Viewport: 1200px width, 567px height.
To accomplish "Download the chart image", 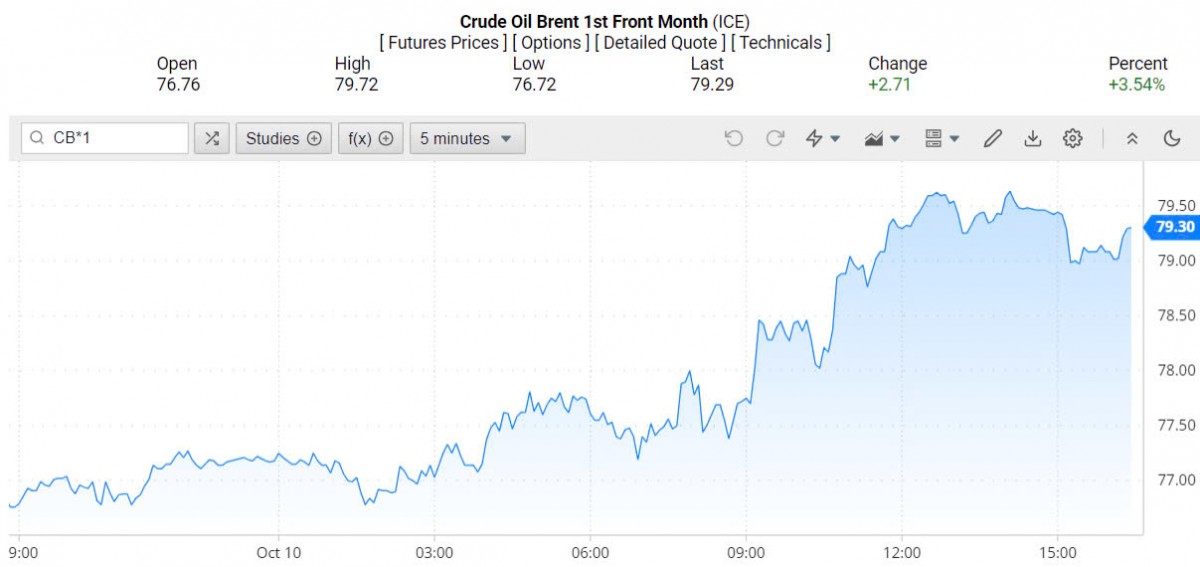I will 1033,139.
